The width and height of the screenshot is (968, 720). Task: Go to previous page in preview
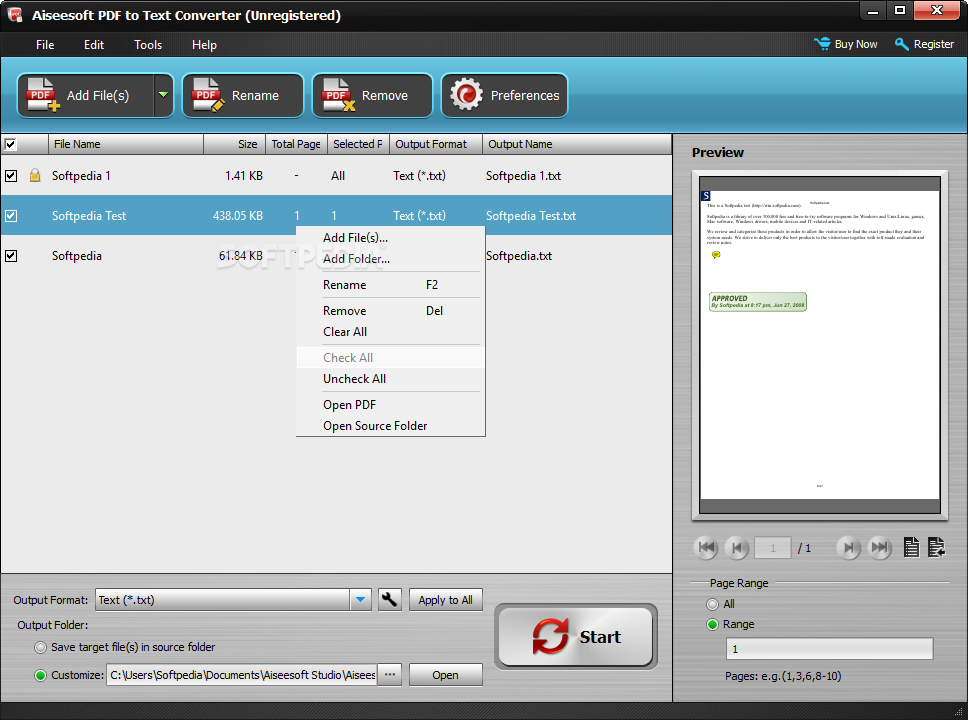click(x=736, y=547)
